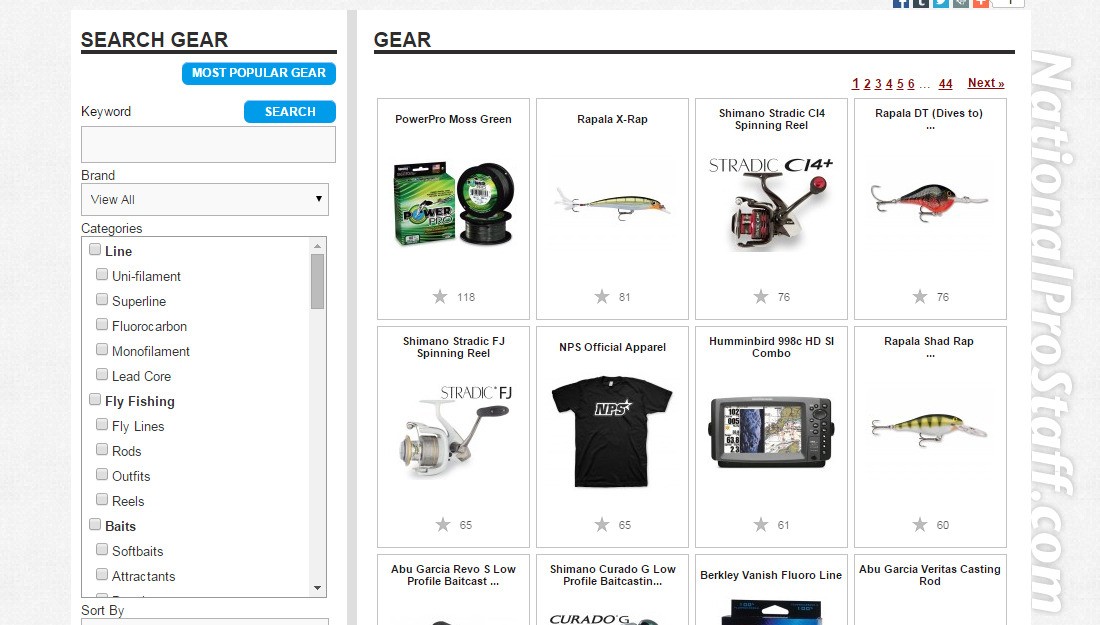
Task: Go to results page 1
Action: (x=855, y=84)
